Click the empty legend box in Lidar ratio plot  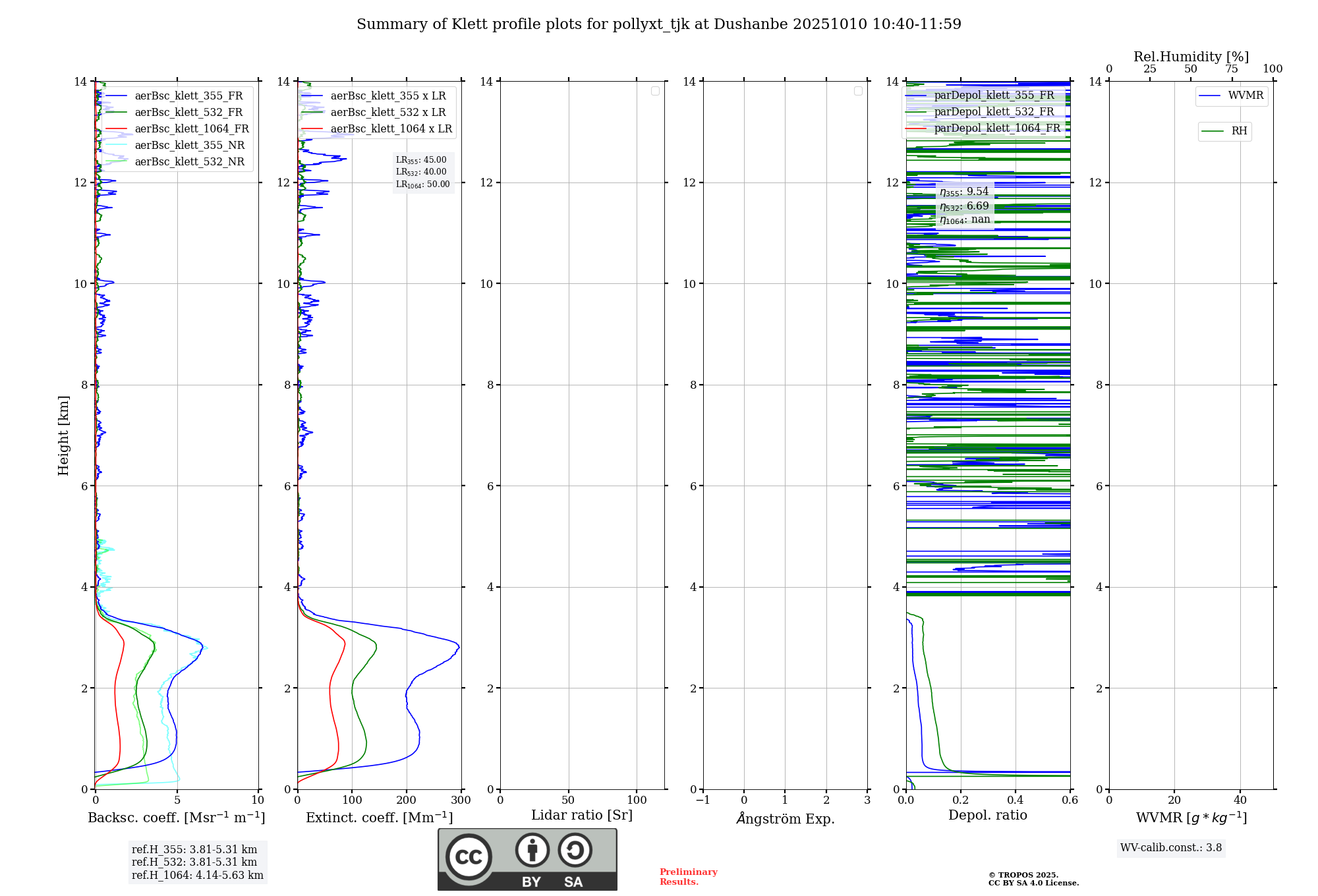point(655,91)
